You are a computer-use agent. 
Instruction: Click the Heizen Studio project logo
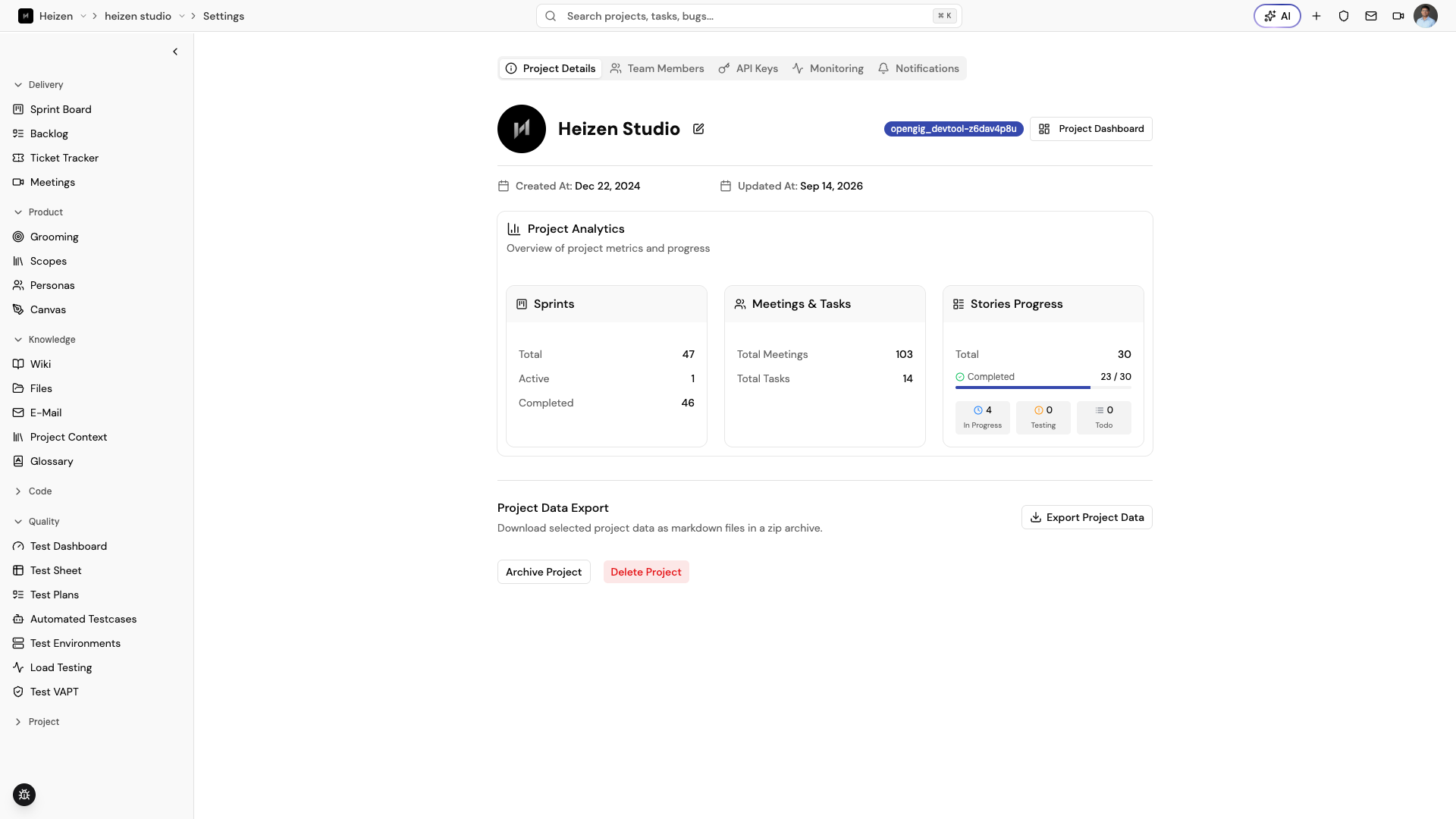tap(522, 129)
